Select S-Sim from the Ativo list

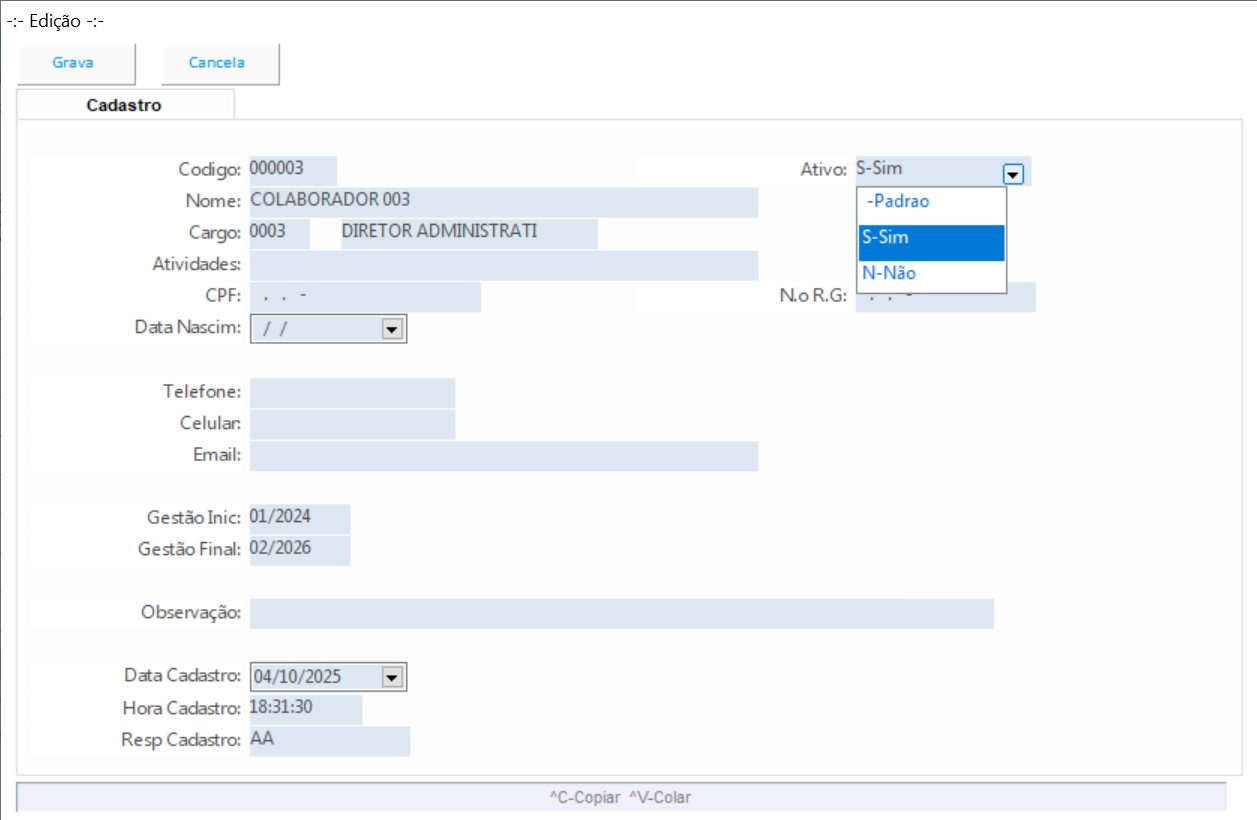[930, 239]
